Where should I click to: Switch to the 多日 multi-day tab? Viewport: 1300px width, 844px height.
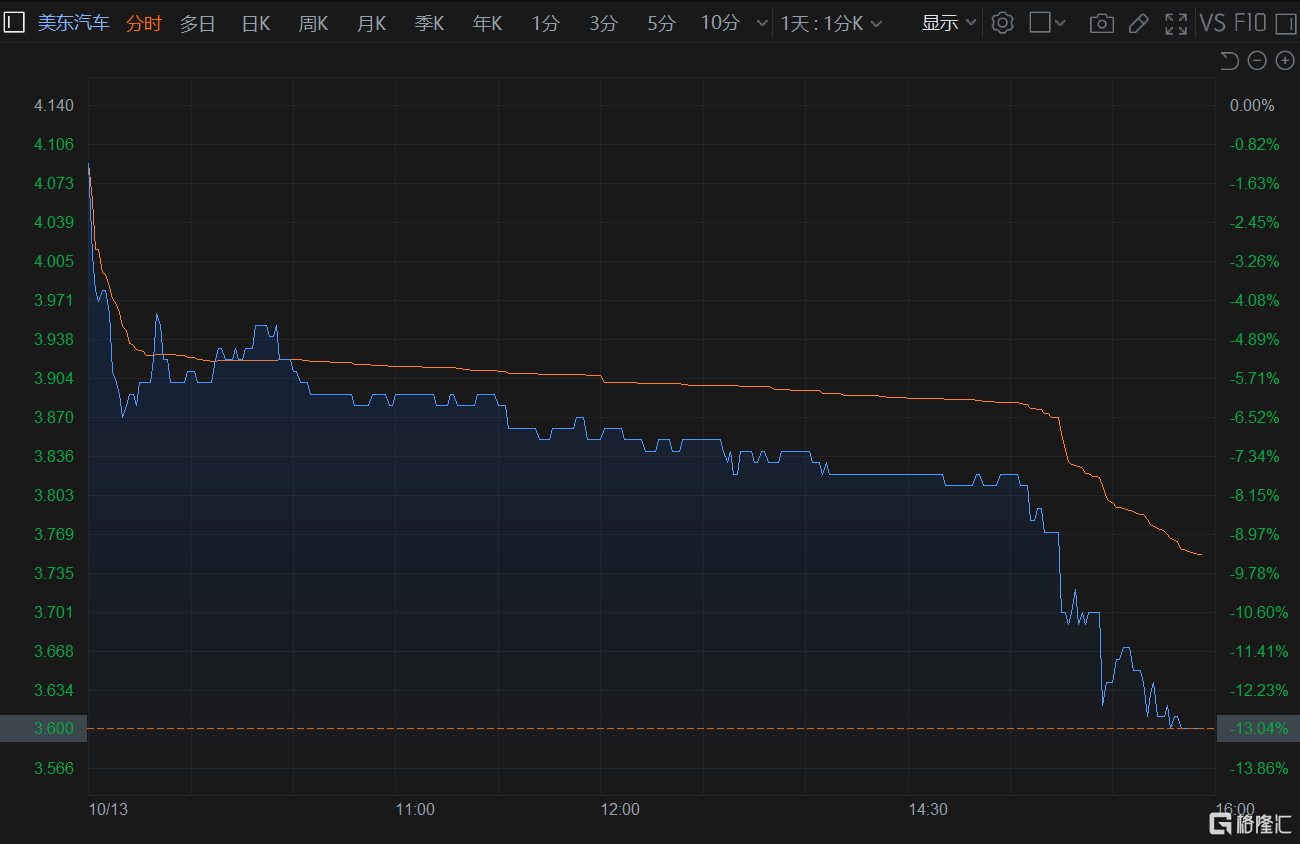[x=197, y=23]
